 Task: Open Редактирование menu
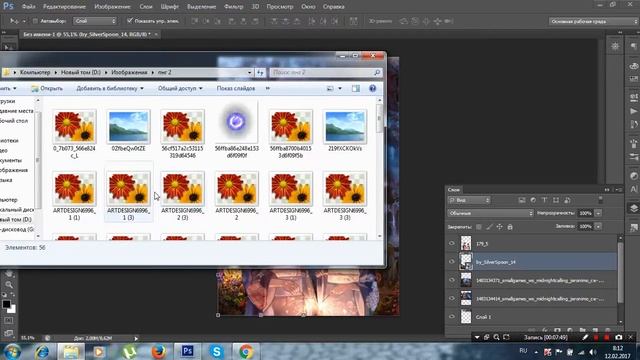coord(64,7)
